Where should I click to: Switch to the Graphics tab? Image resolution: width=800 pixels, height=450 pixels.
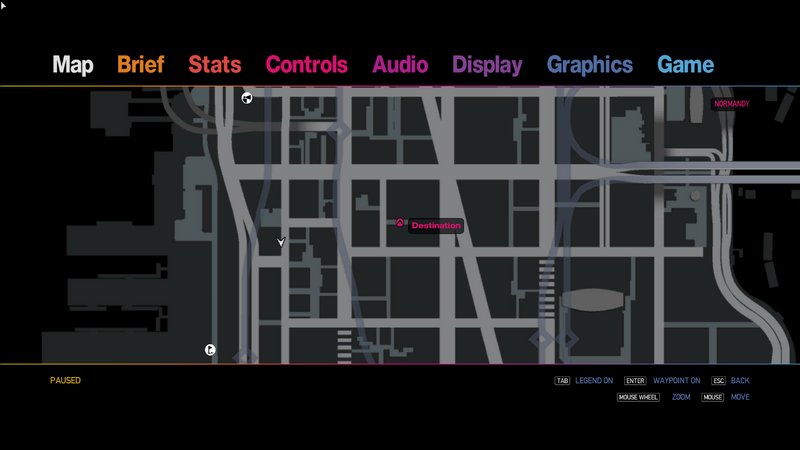point(590,65)
